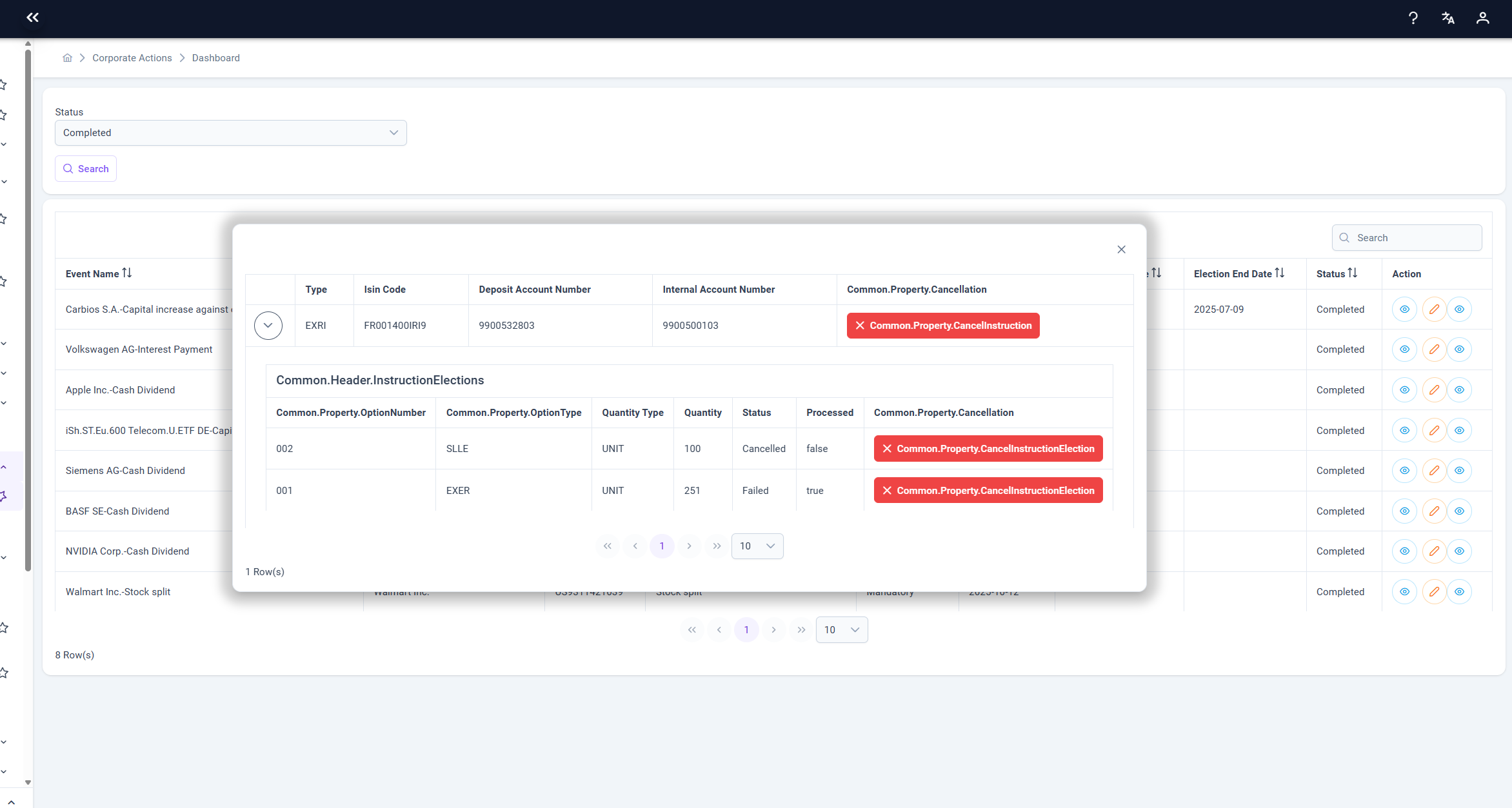View first eye icon for Apple row
Viewport: 1512px width, 808px height.
coord(1404,390)
